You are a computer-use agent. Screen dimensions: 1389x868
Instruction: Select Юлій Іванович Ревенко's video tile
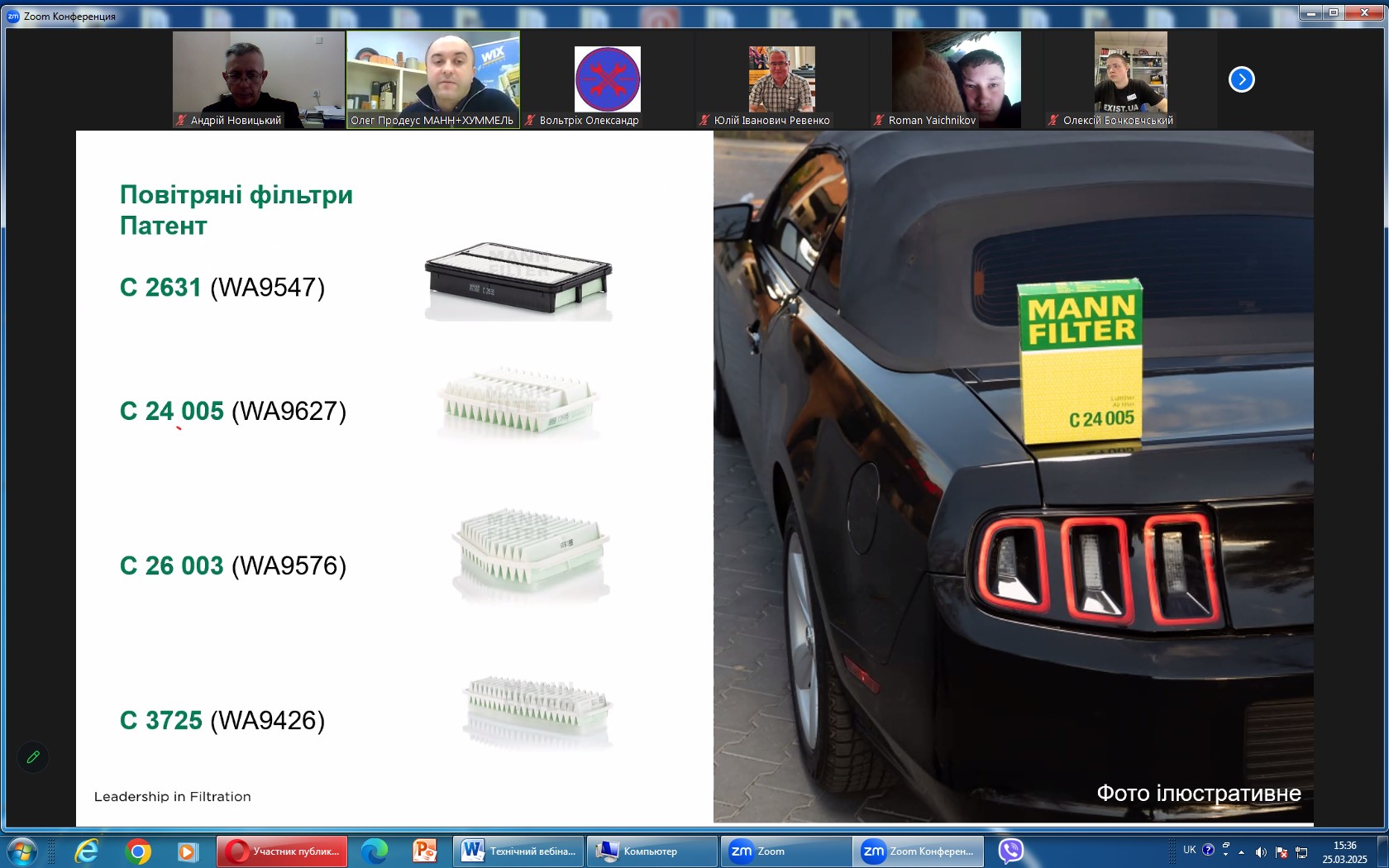click(781, 79)
